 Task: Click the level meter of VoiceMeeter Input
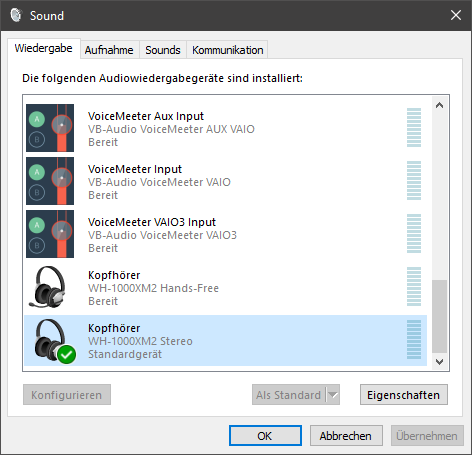414,181
